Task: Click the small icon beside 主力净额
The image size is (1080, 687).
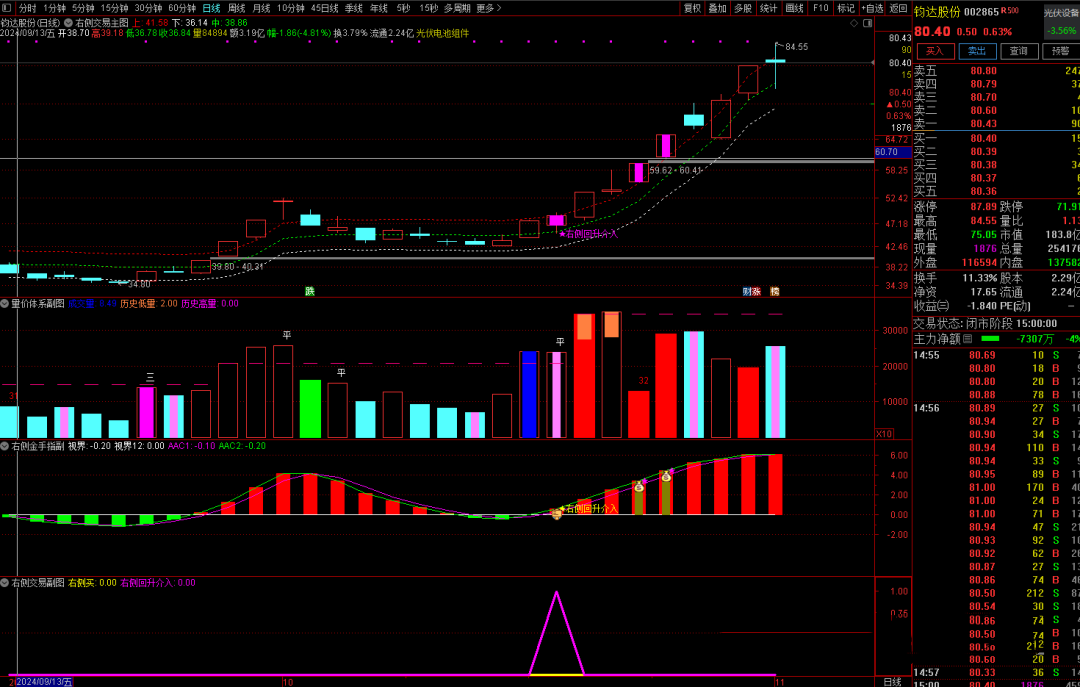Action: click(x=967, y=339)
